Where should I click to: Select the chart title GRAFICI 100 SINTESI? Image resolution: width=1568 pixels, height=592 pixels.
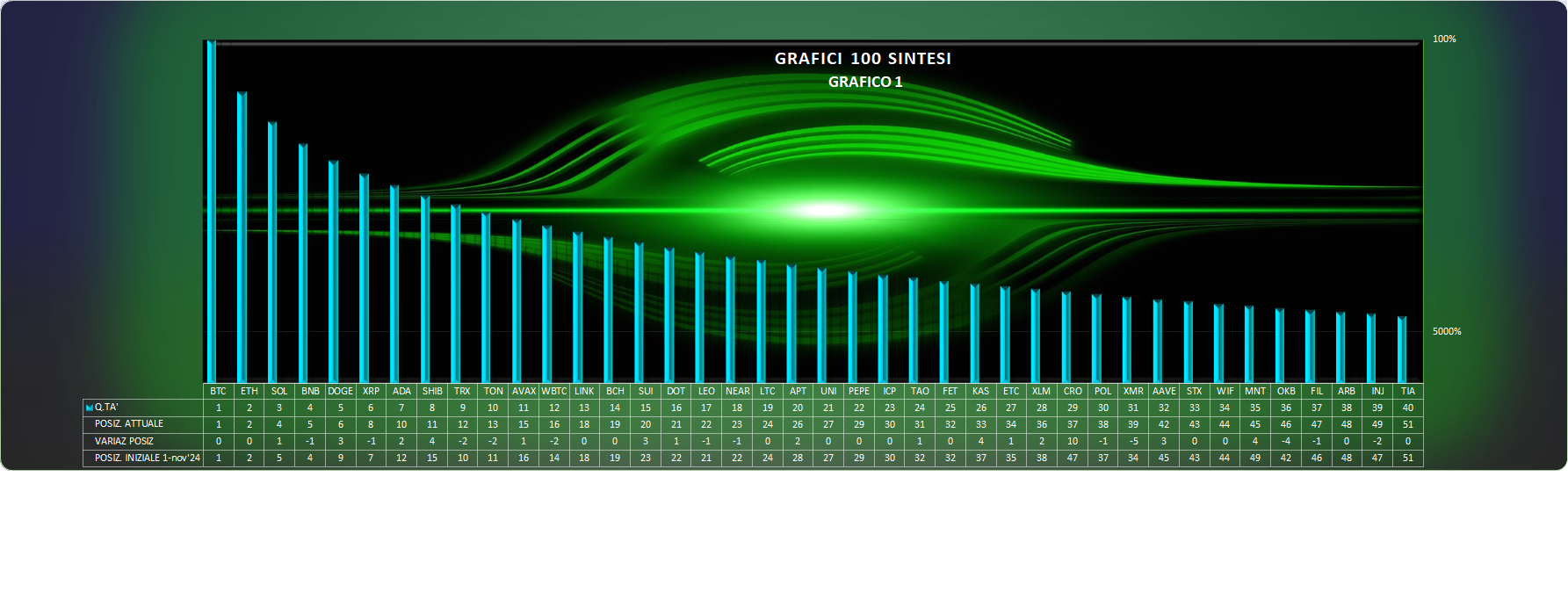coord(862,59)
